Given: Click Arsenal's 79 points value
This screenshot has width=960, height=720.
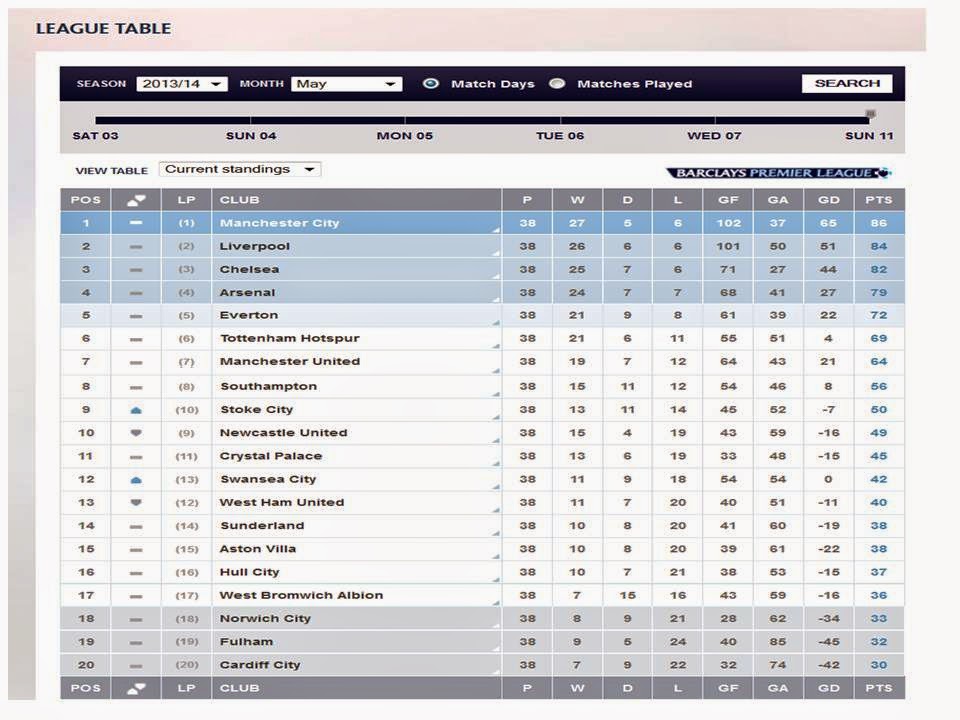Looking at the screenshot, I should [x=879, y=293].
